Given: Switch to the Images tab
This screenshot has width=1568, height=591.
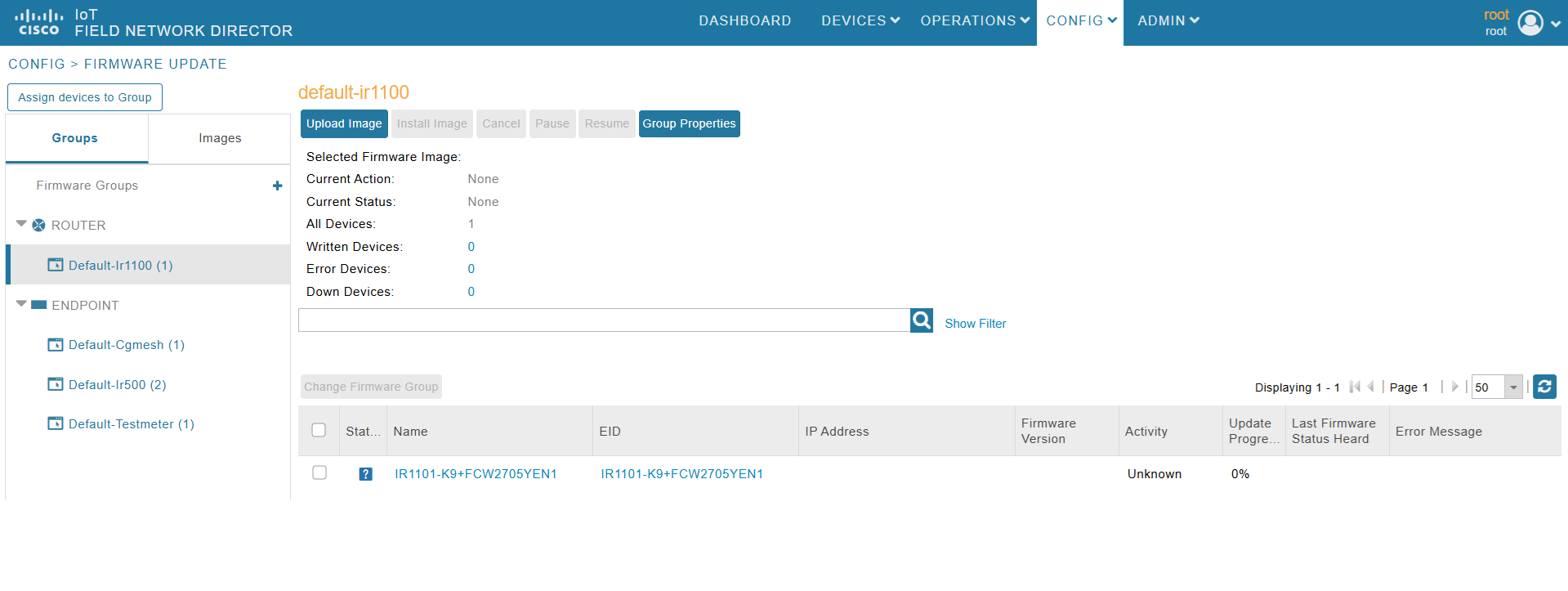Looking at the screenshot, I should (x=220, y=138).
